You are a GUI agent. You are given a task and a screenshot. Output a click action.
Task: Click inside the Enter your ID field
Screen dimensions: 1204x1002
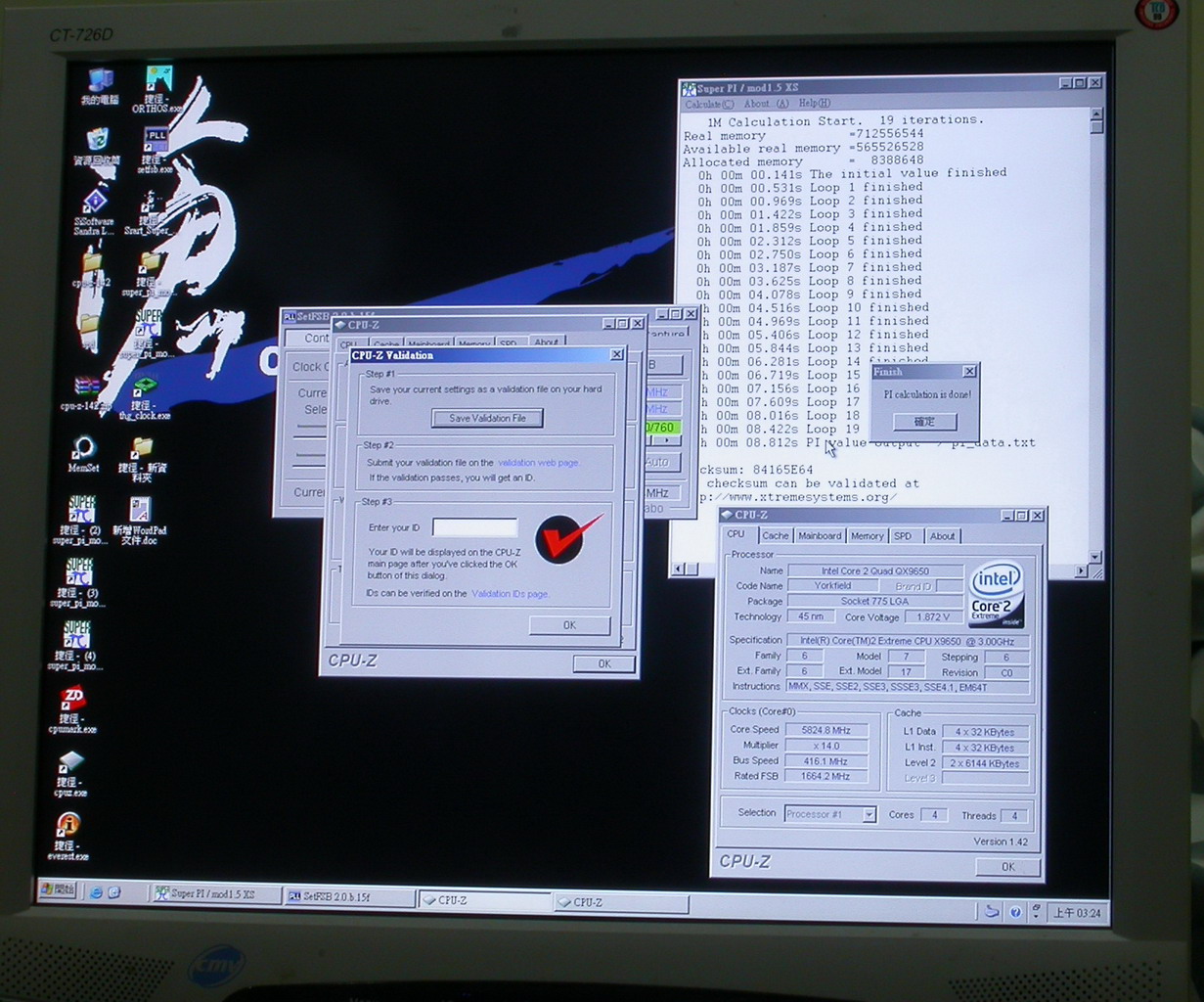tap(474, 527)
